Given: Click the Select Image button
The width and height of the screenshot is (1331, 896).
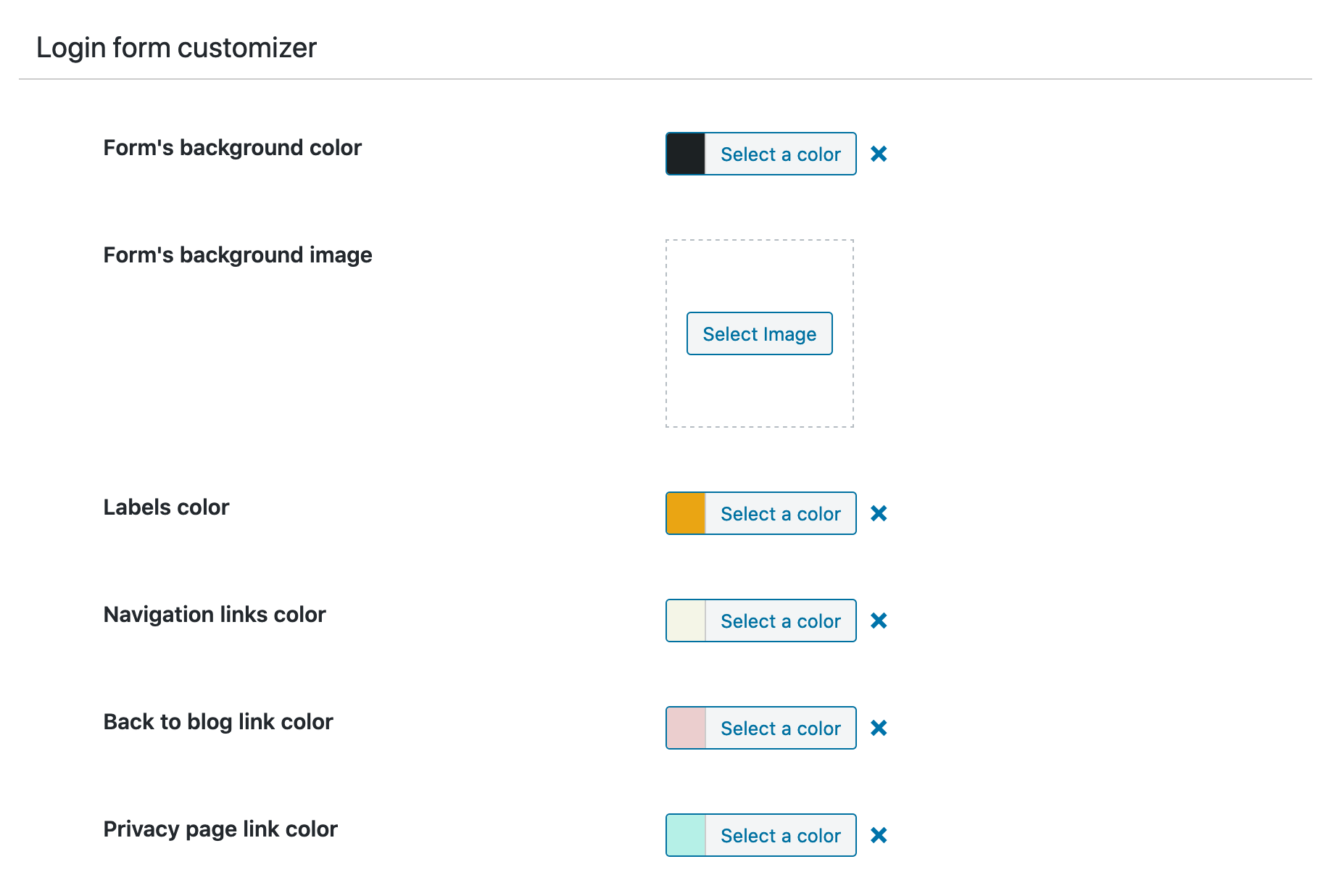Looking at the screenshot, I should pos(759,333).
